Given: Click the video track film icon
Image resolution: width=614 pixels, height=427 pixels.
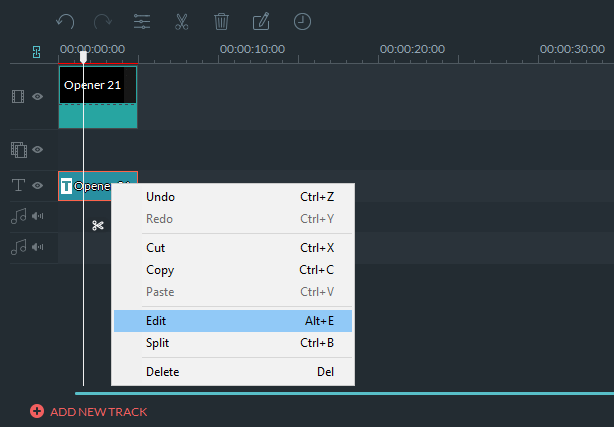Looking at the screenshot, I should (x=18, y=96).
